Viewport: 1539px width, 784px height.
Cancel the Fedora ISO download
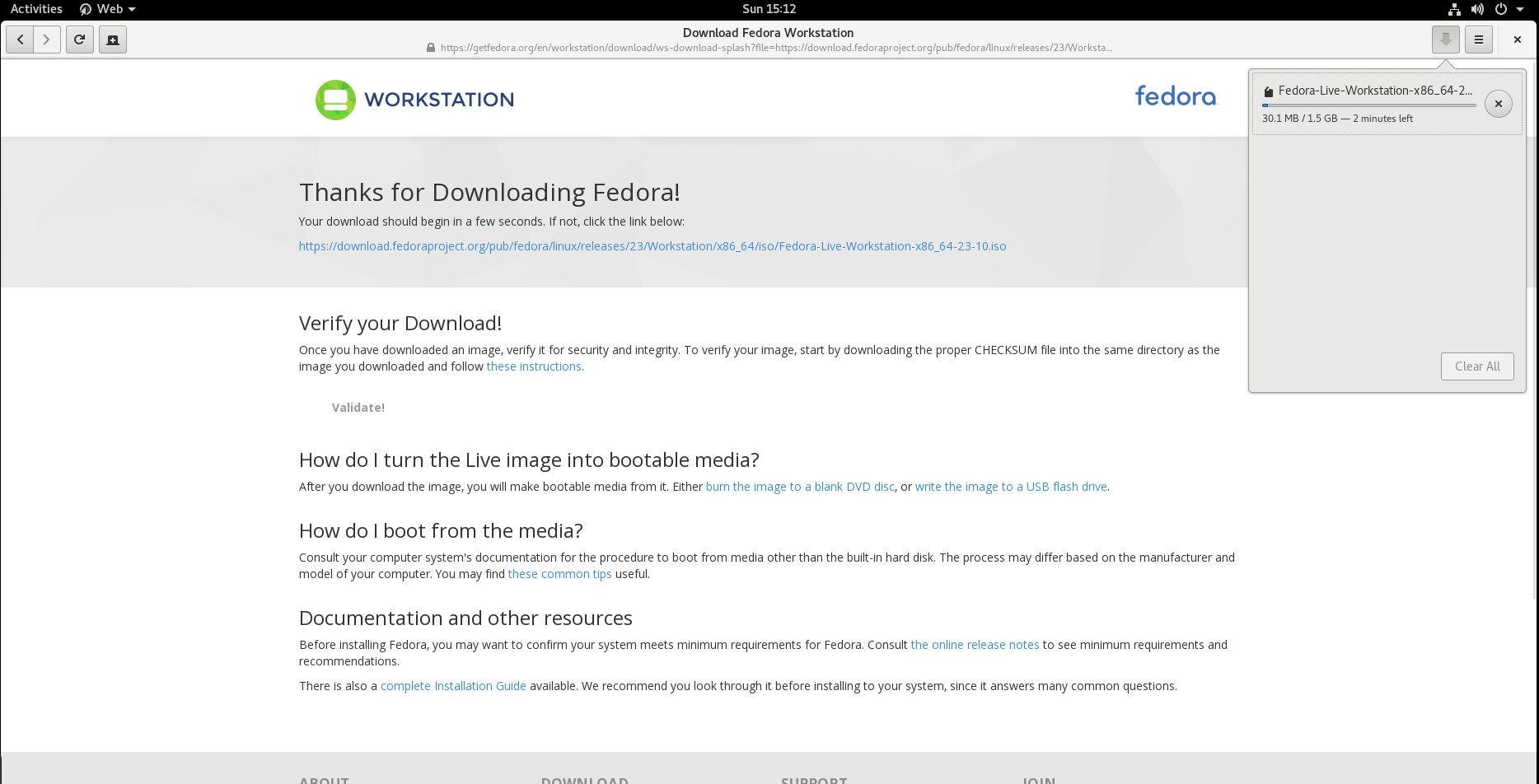[x=1498, y=104]
